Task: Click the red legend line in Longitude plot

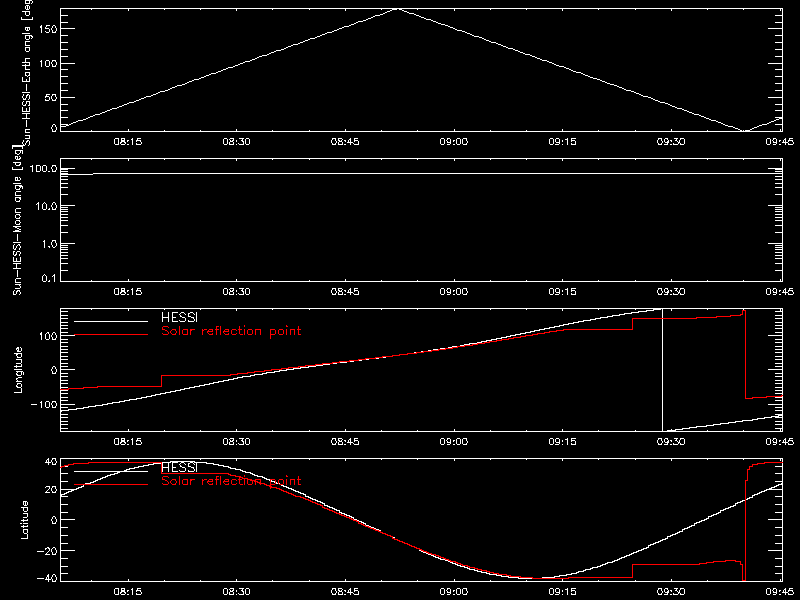Action: (111, 335)
